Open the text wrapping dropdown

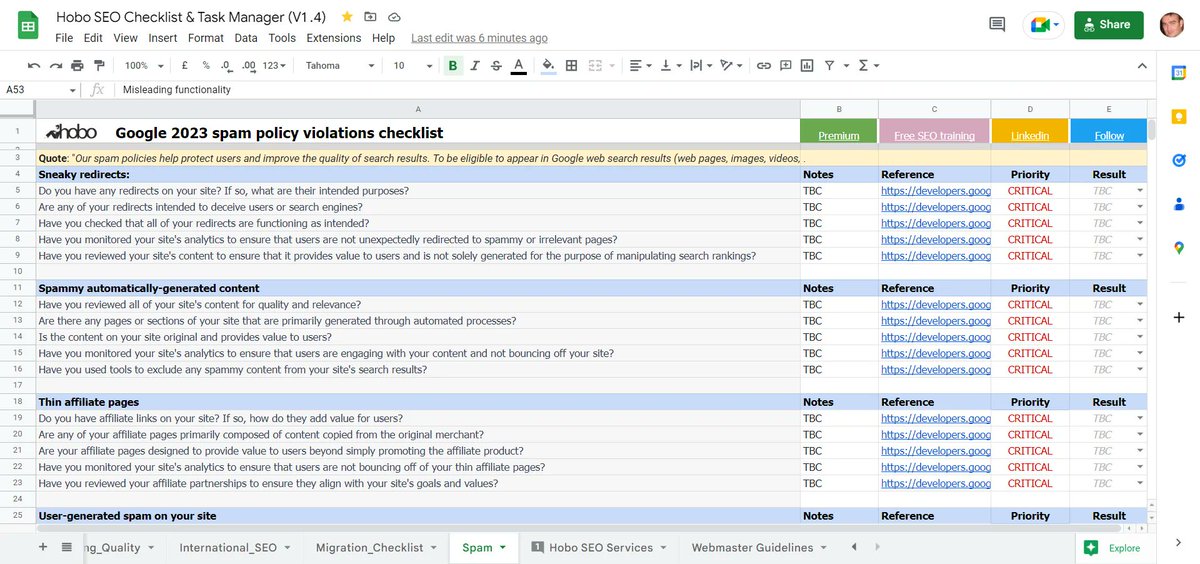coord(700,66)
